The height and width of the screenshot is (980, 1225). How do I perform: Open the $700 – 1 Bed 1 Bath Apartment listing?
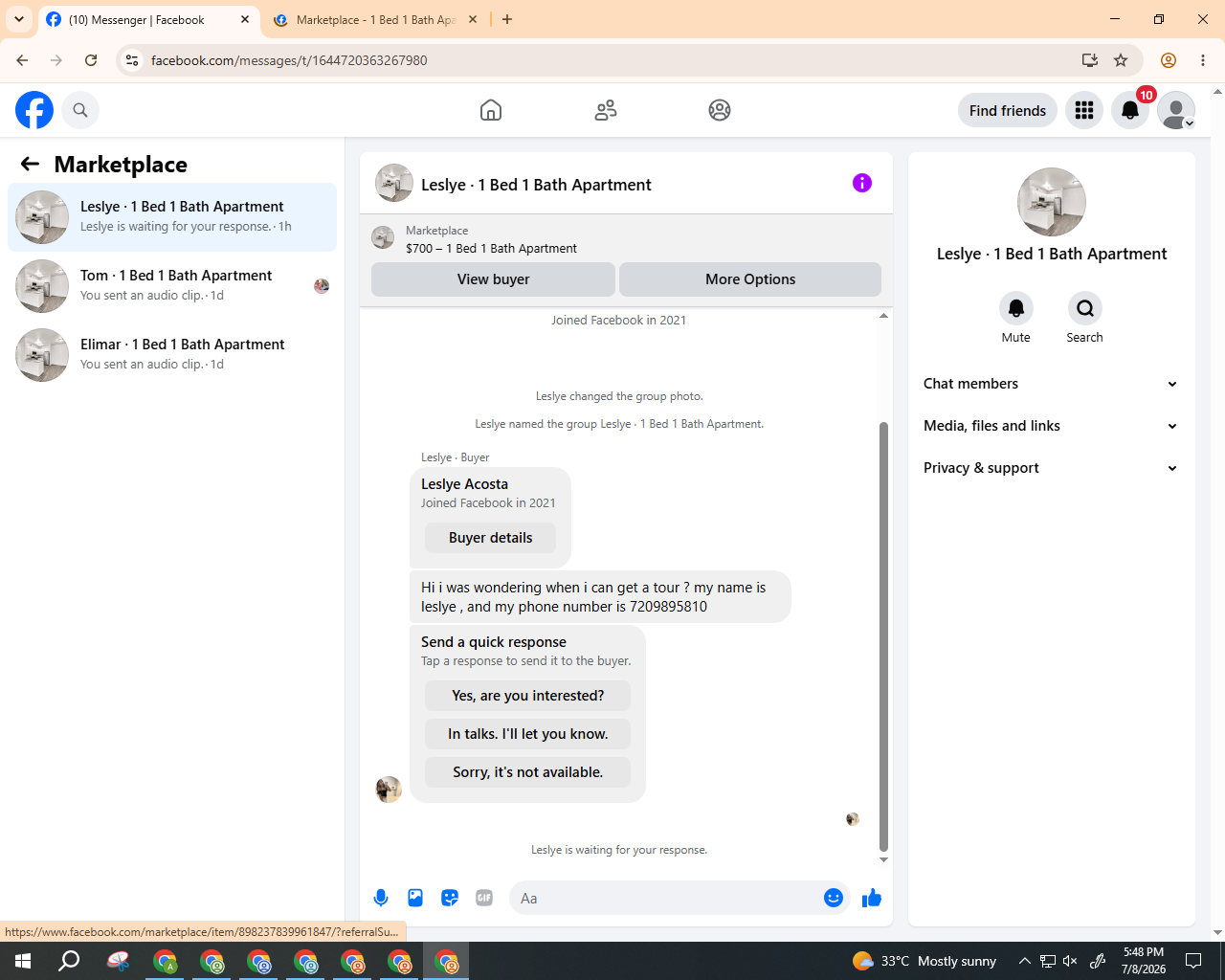pos(491,248)
